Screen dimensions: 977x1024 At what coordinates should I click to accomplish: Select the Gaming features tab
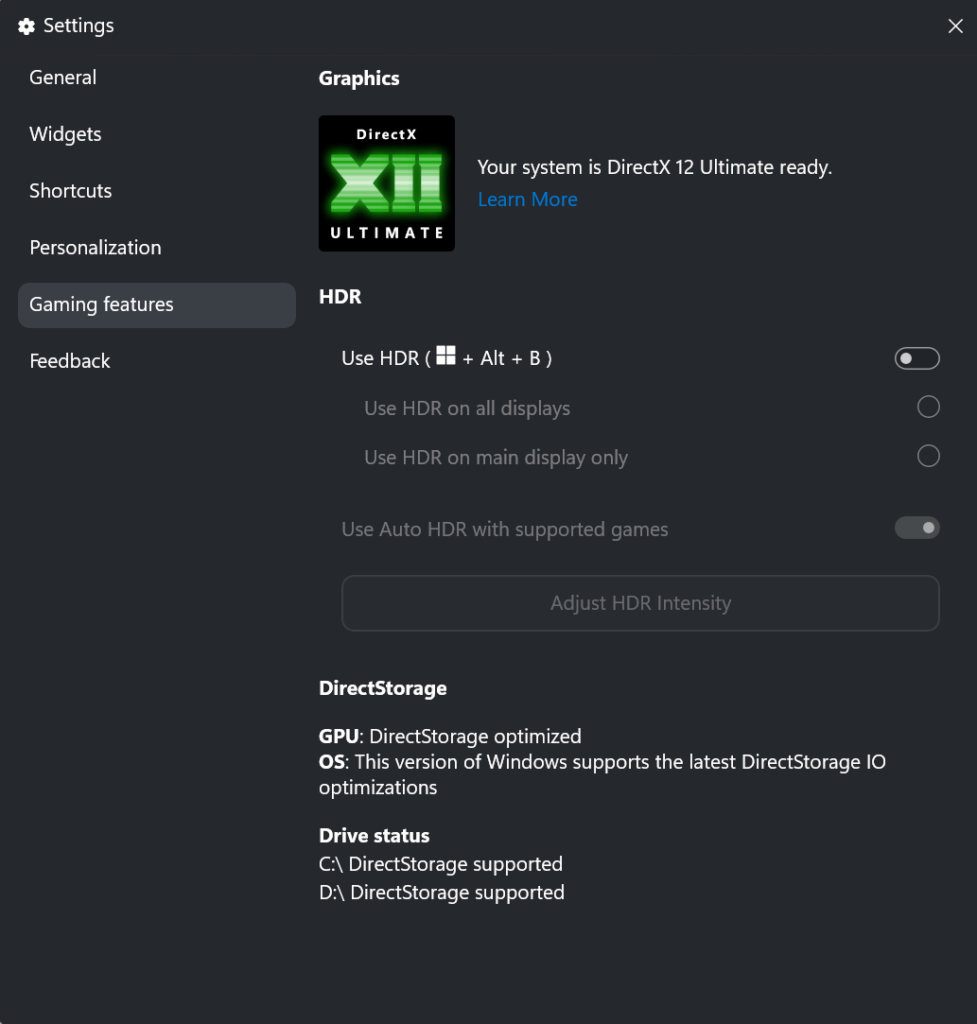[x=157, y=305]
